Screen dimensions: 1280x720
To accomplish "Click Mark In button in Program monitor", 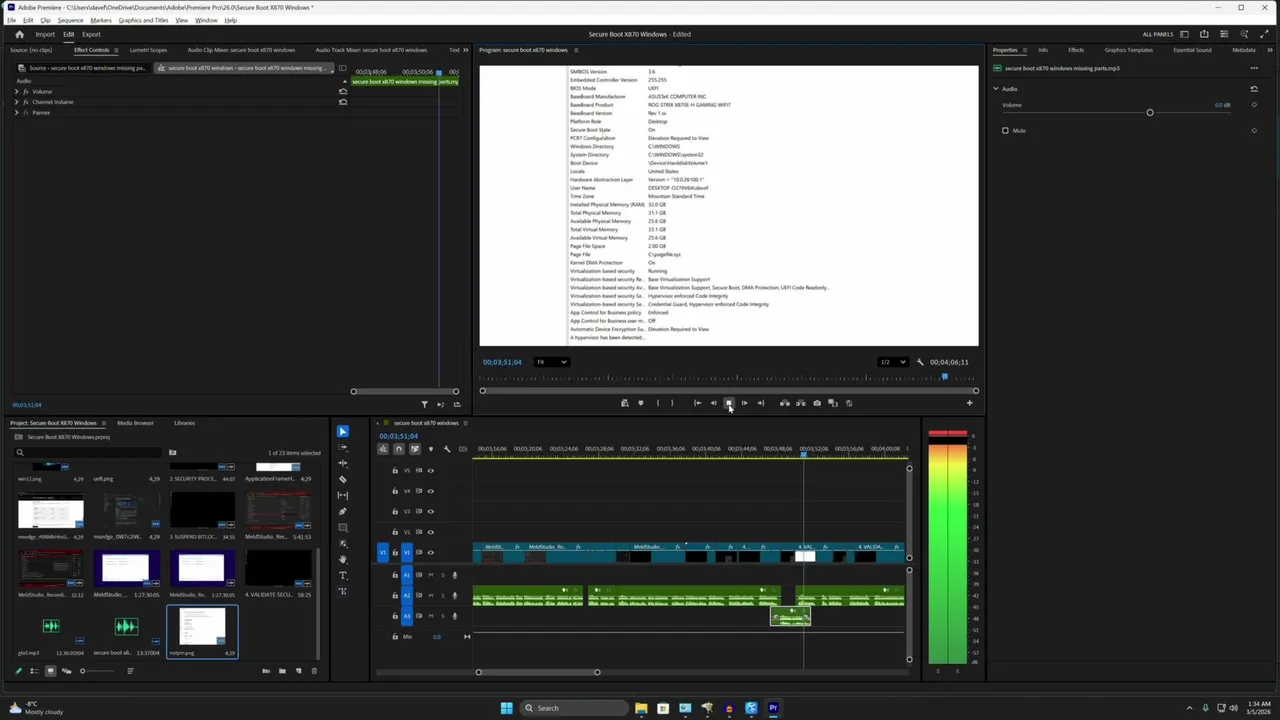I will tap(658, 403).
